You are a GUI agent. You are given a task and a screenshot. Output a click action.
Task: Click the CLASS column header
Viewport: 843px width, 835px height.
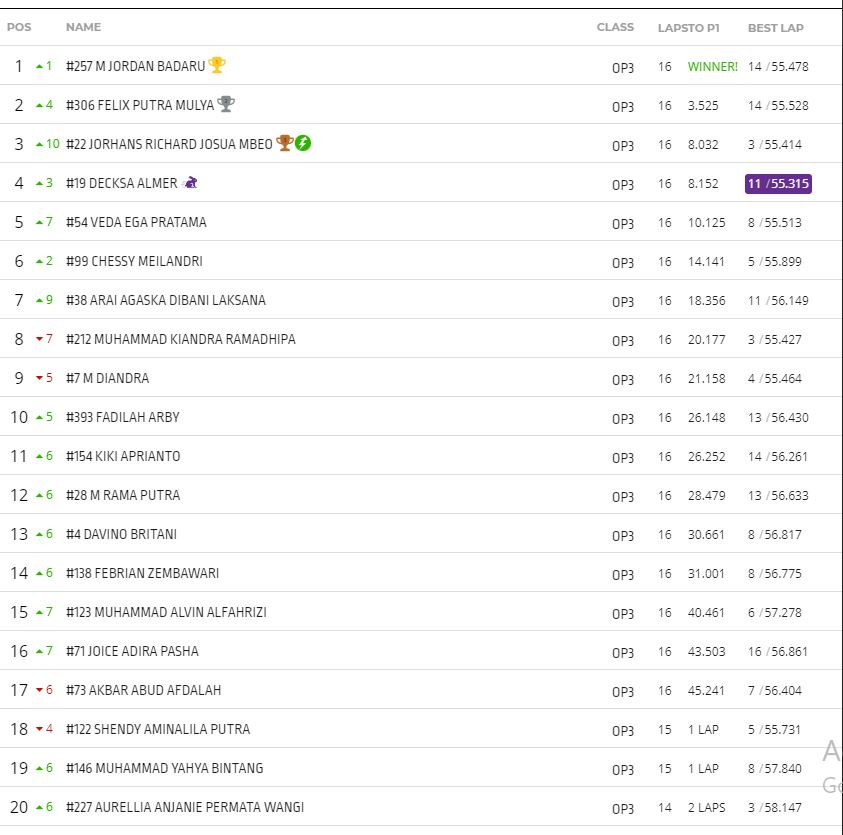615,27
